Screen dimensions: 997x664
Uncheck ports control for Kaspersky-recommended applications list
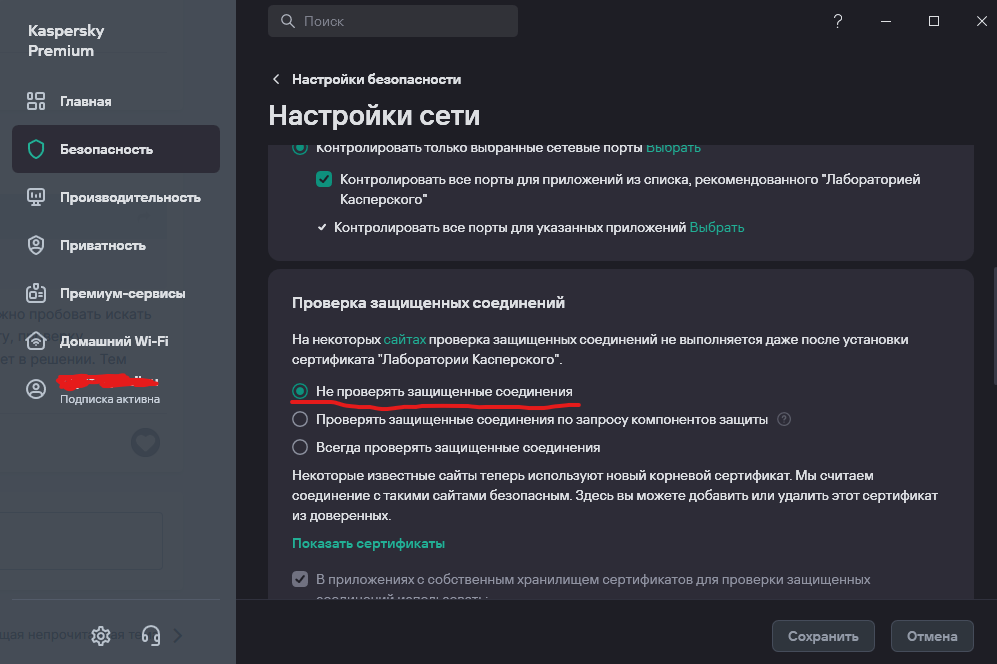pos(324,179)
